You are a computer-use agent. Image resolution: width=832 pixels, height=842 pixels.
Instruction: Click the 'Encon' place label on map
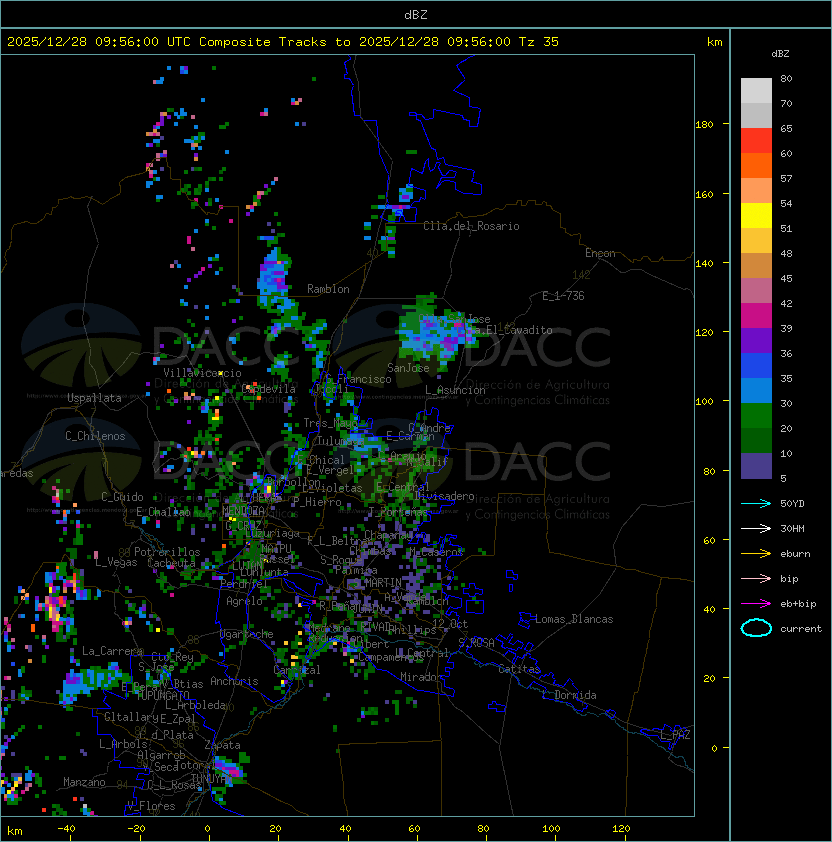(600, 253)
